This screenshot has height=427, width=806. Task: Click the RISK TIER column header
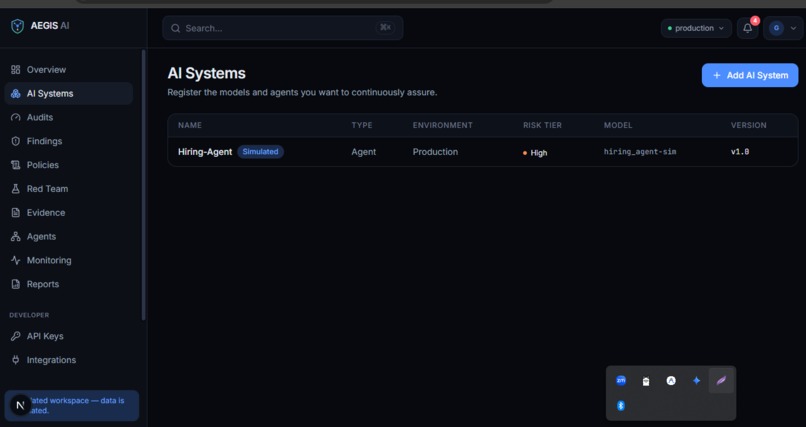coord(542,125)
